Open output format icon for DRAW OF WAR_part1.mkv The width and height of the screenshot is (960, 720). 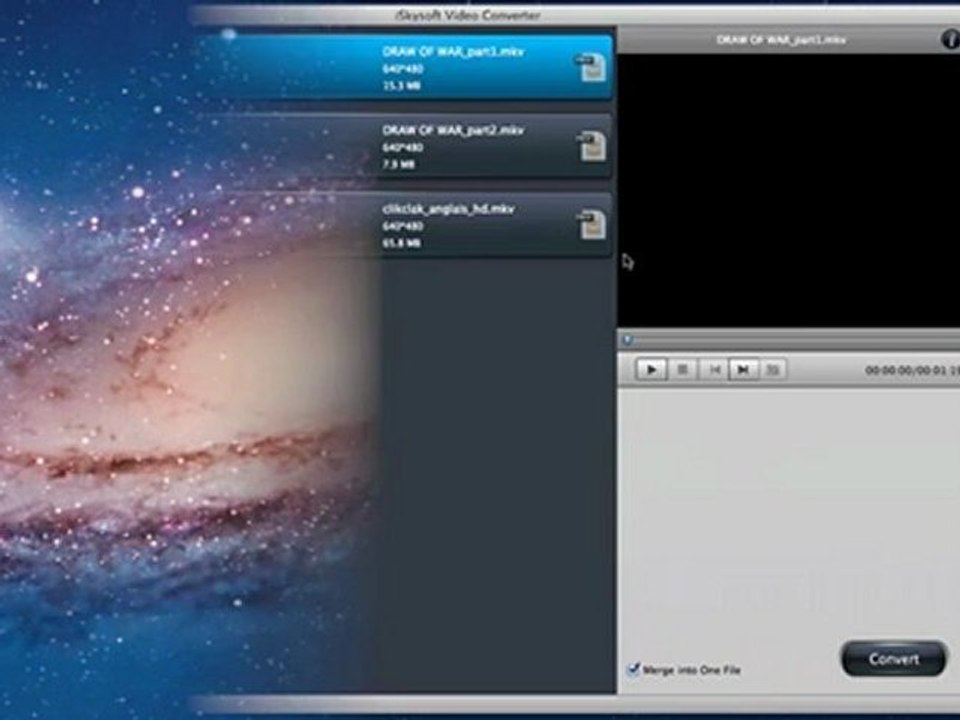591,67
